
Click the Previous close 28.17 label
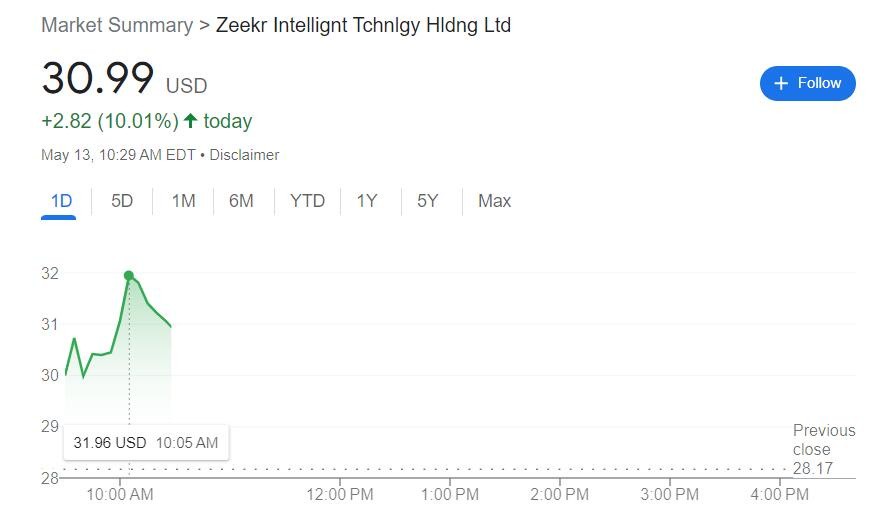point(823,449)
